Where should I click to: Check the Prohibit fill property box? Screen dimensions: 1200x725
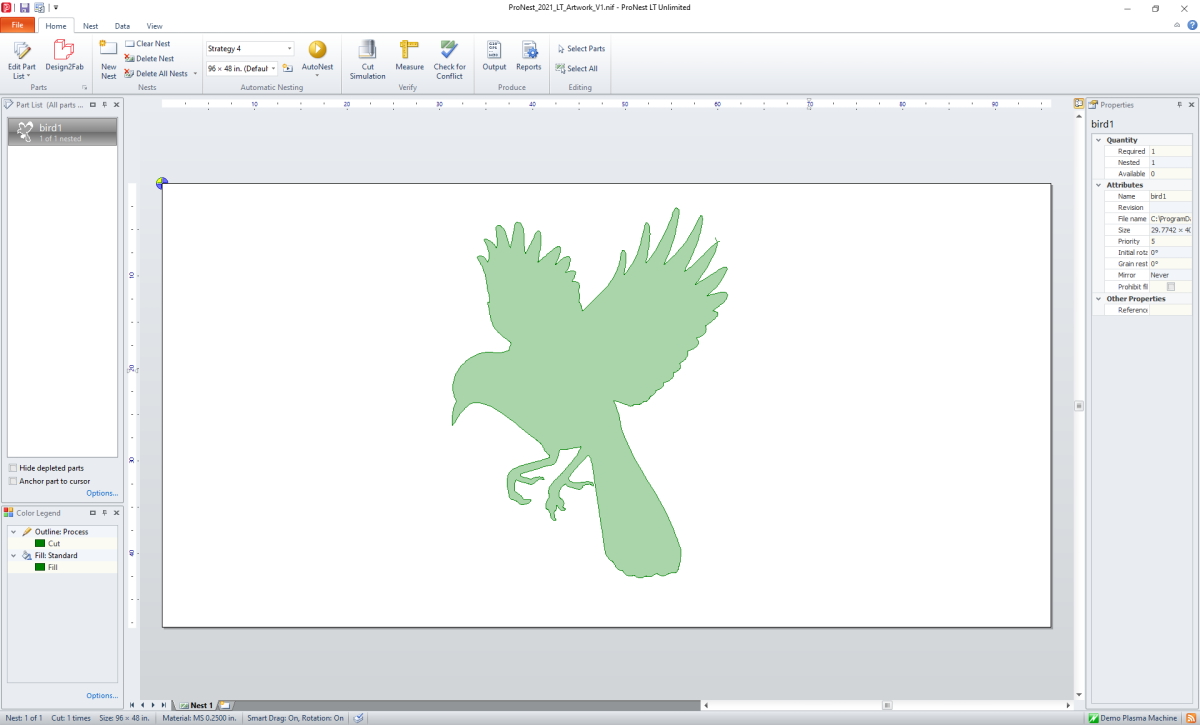[1171, 287]
